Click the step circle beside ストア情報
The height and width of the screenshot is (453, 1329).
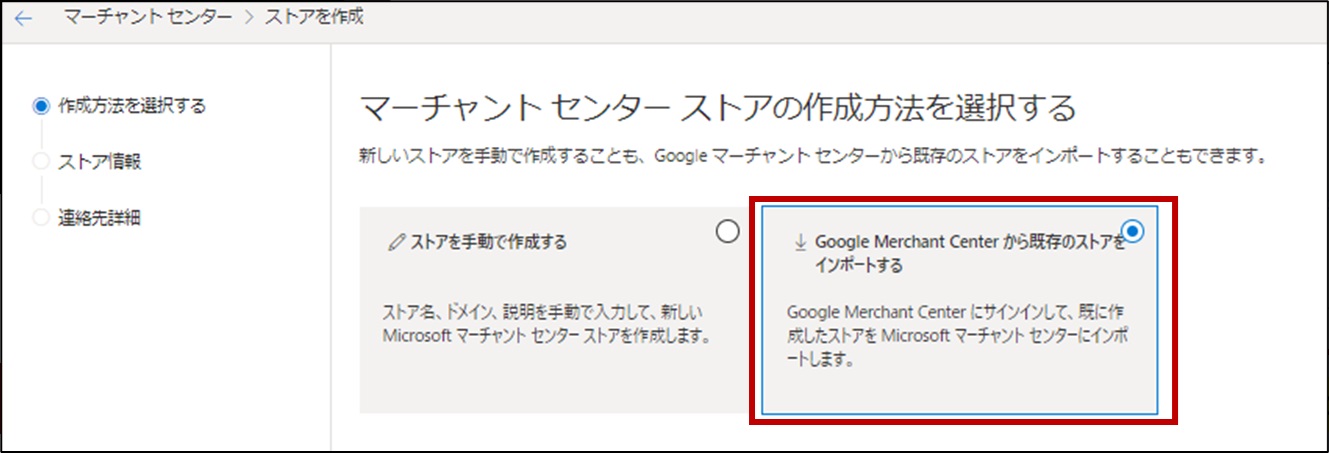point(41,161)
